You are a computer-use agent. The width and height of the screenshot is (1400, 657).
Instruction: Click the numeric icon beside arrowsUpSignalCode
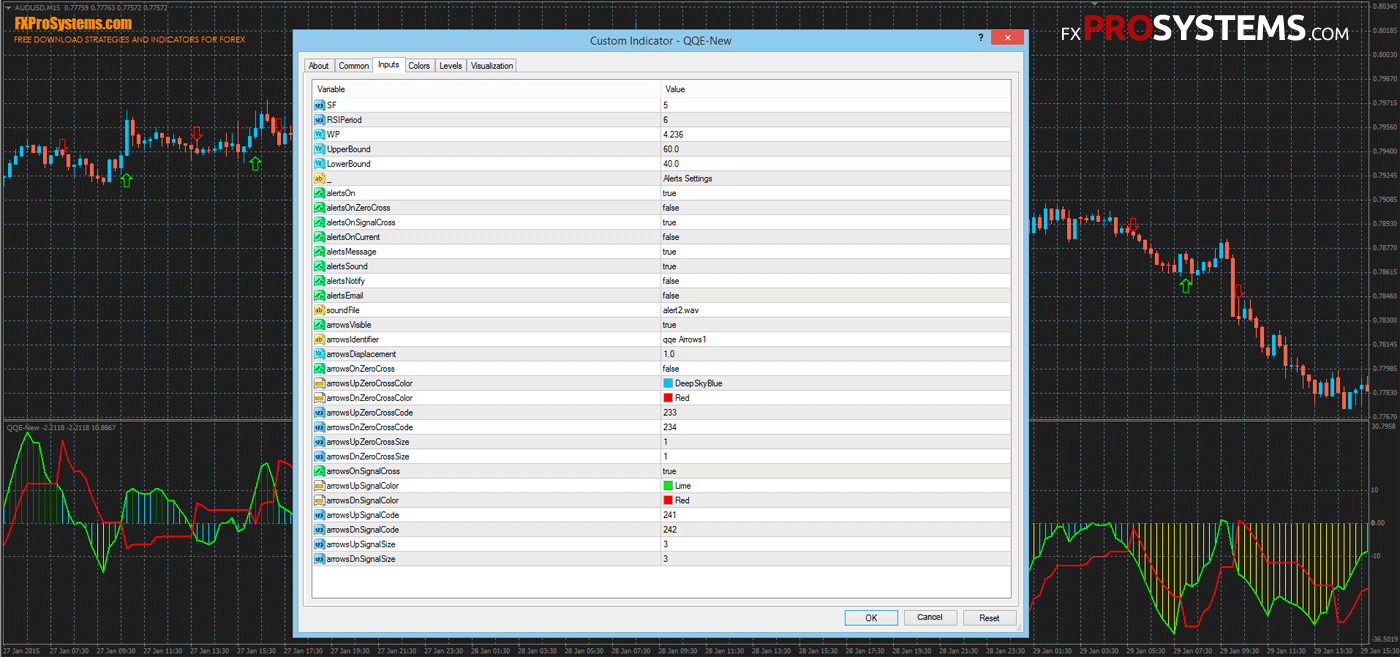[320, 514]
